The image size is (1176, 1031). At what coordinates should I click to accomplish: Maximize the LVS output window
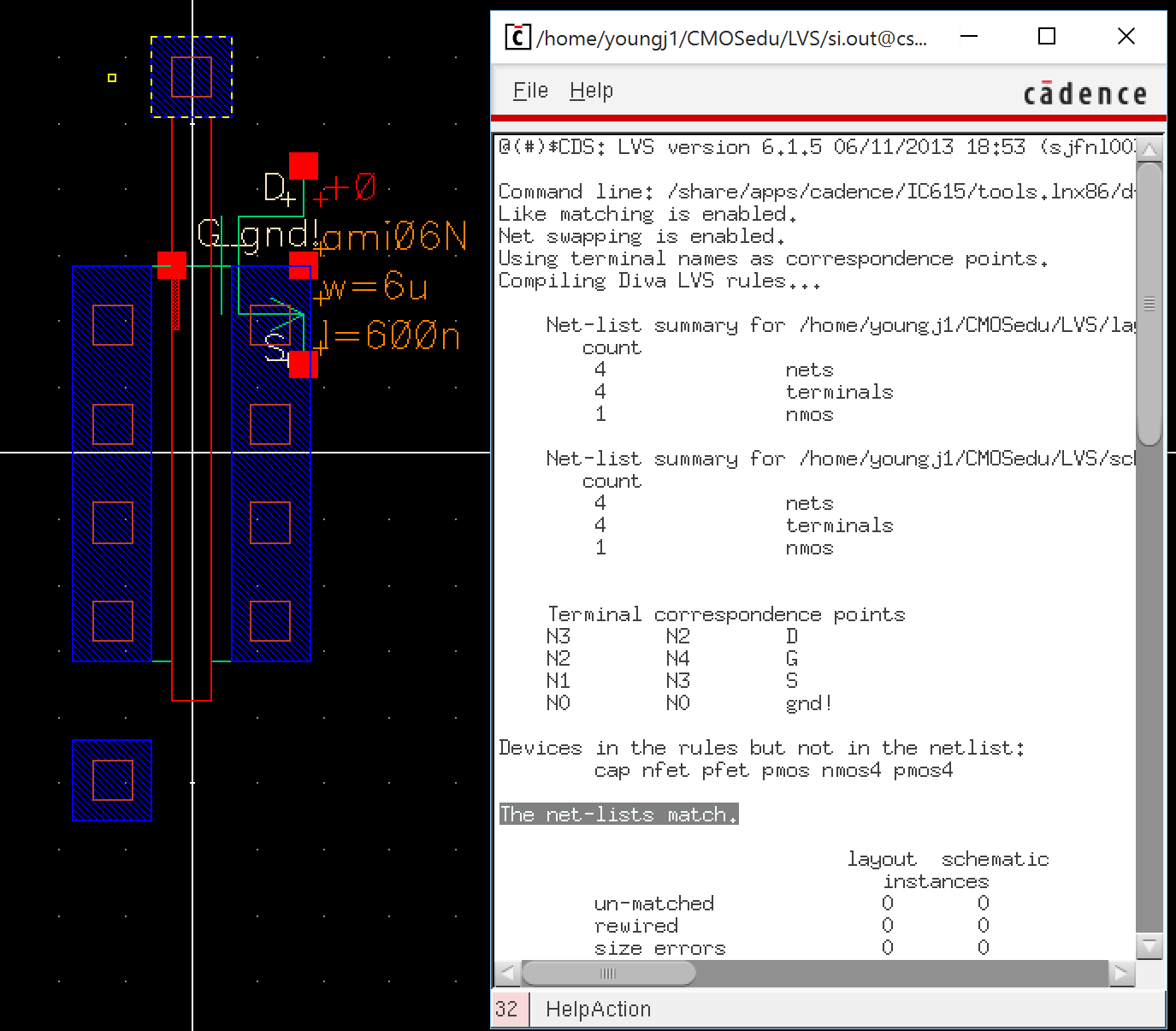tap(1046, 36)
